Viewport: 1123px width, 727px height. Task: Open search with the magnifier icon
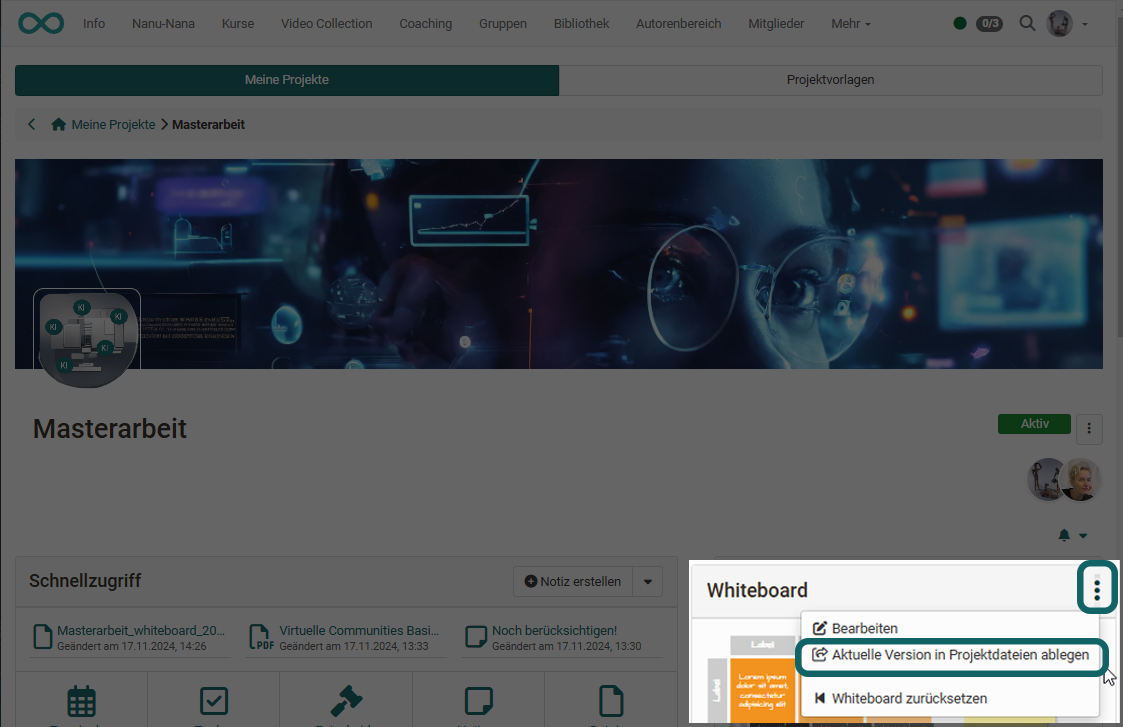coord(1027,23)
